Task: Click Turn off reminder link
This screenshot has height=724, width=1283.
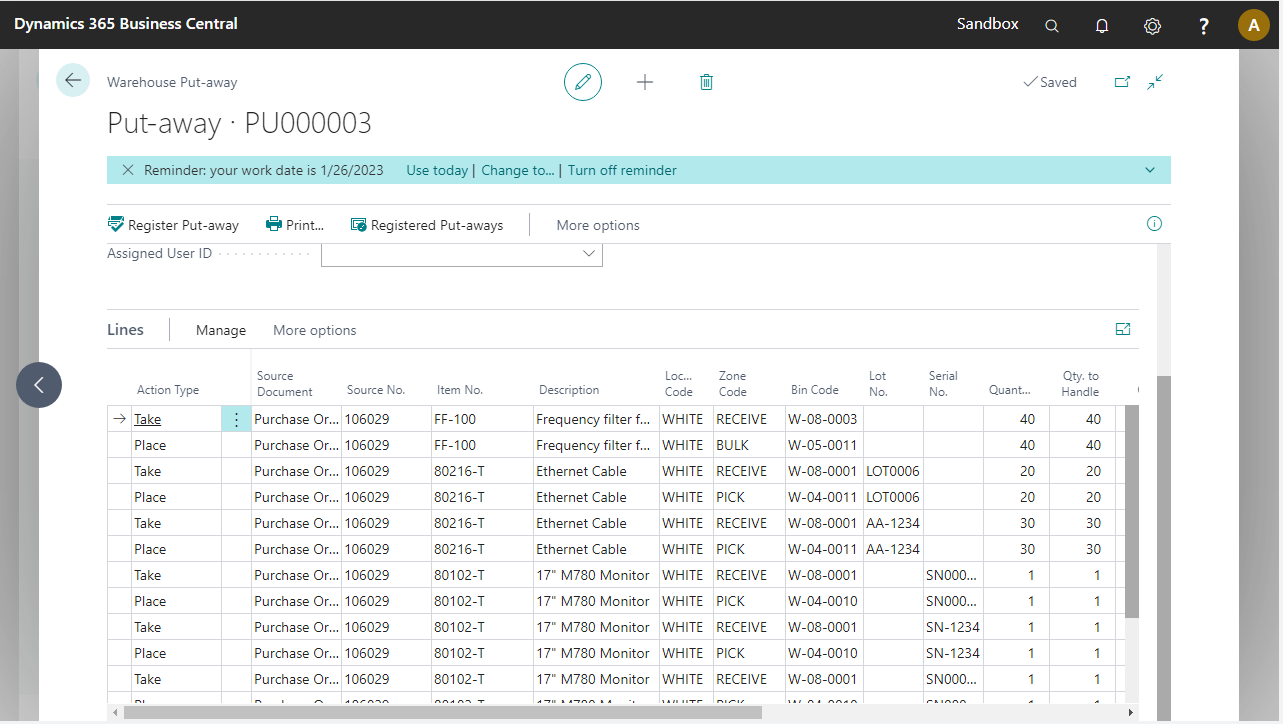Action: (622, 170)
